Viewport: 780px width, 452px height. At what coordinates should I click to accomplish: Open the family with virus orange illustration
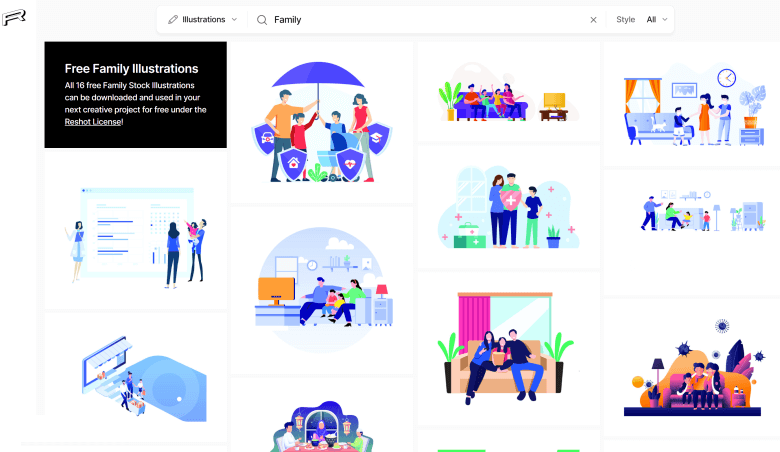coord(692,369)
